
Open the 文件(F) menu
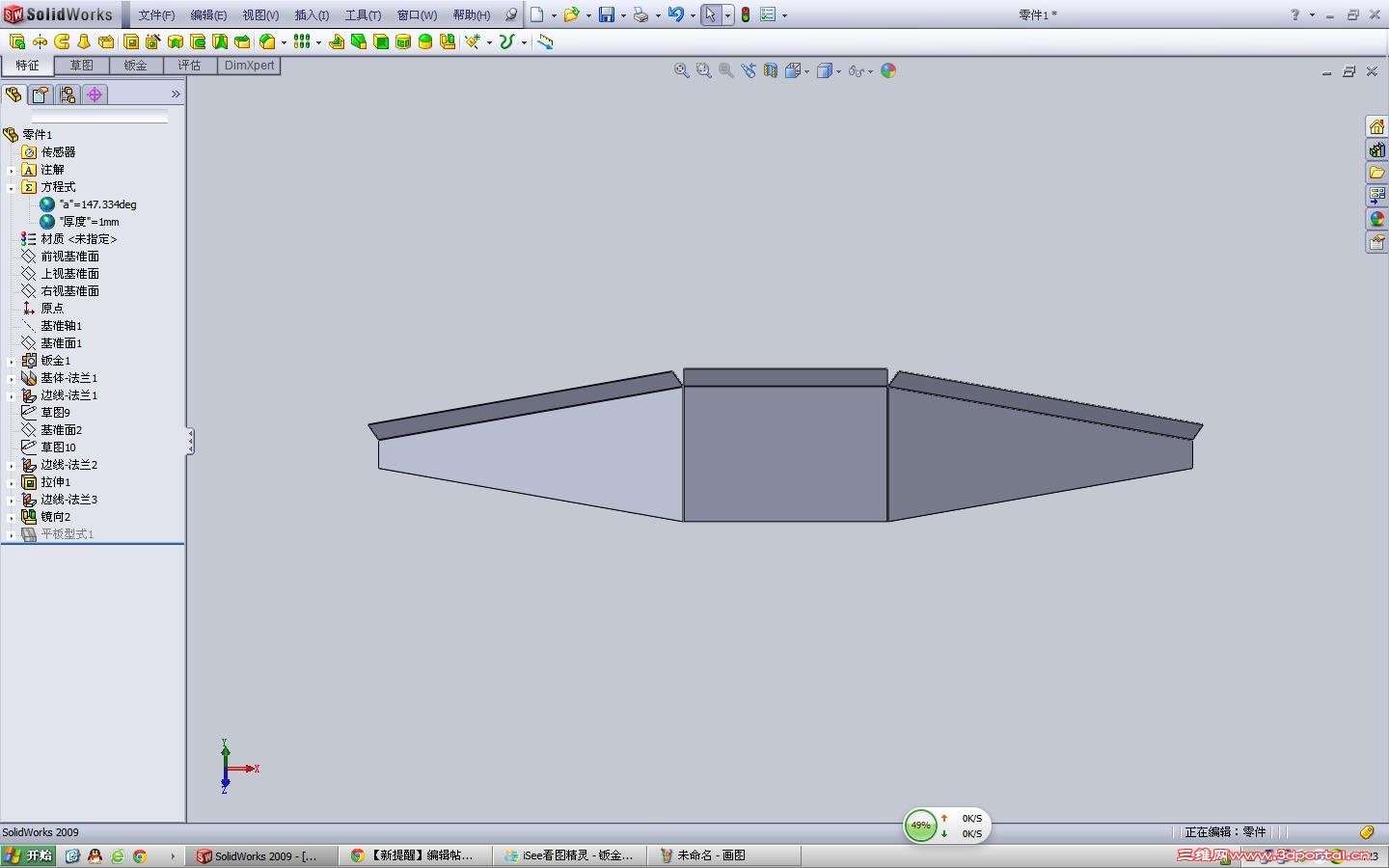coord(156,15)
